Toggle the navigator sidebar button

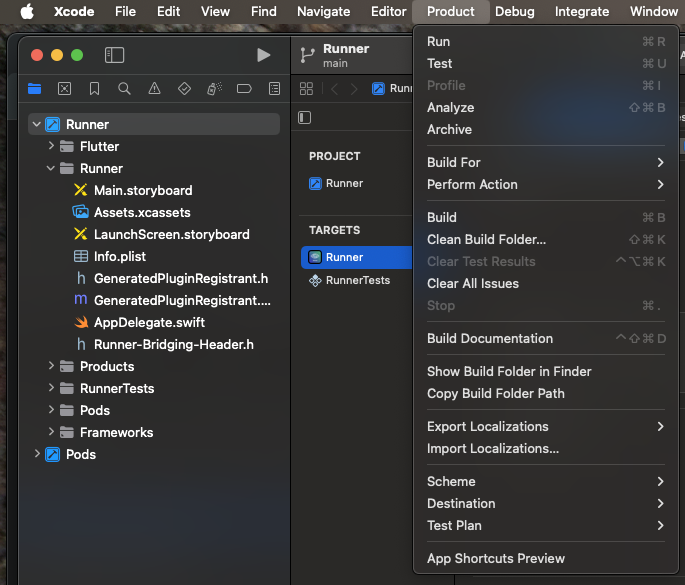click(x=114, y=55)
